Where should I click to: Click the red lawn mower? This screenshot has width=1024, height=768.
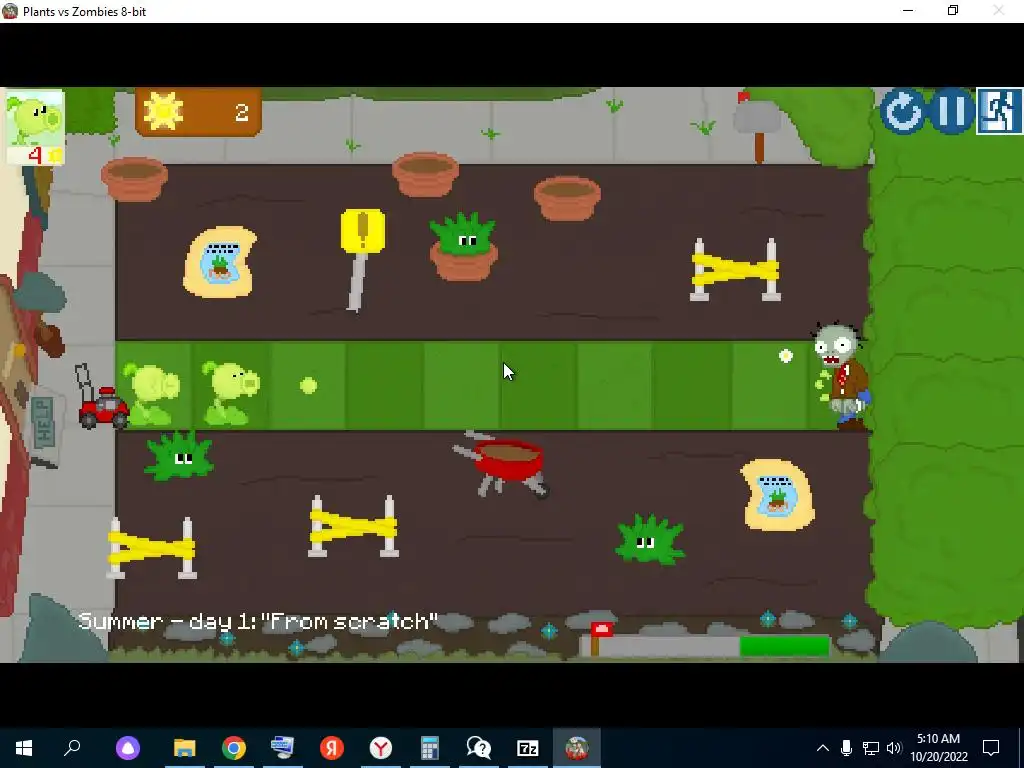pos(102,397)
